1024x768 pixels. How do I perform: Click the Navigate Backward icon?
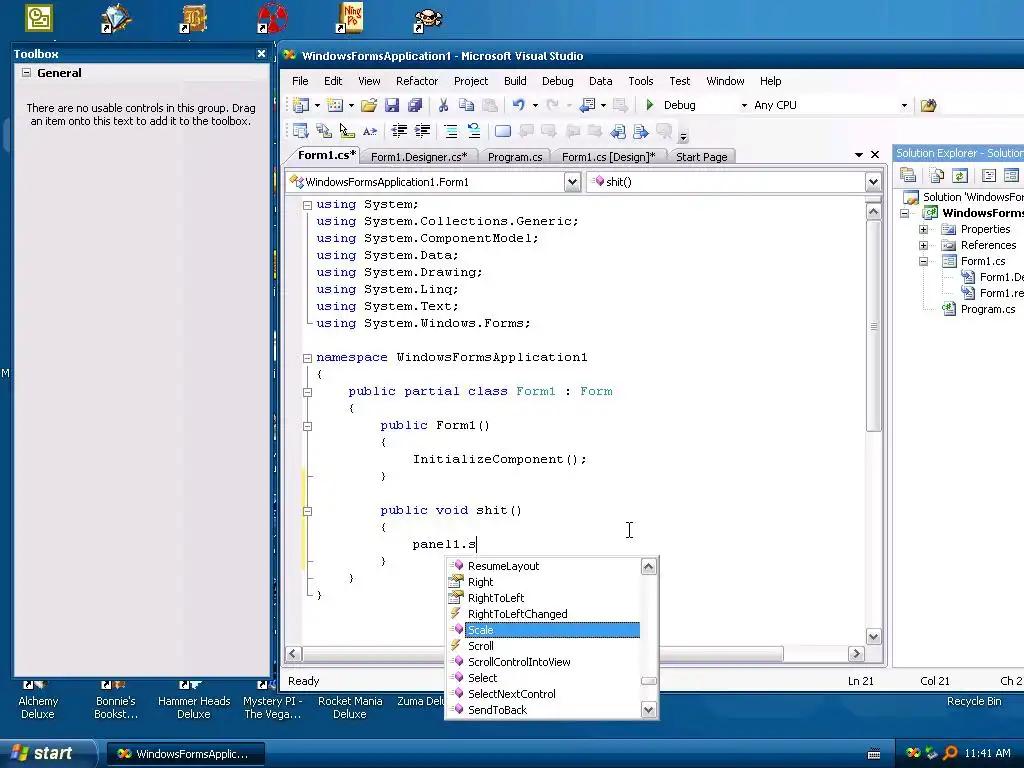[587, 105]
